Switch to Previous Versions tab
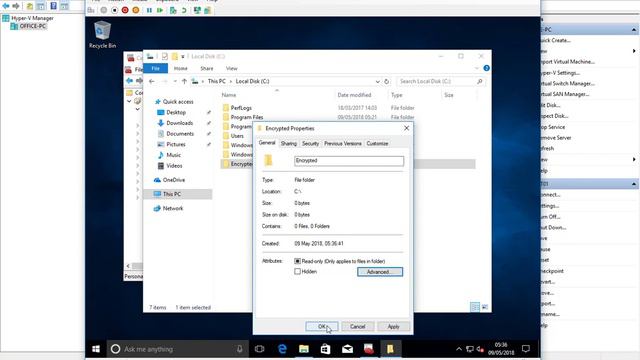The image size is (640, 360). [x=342, y=144]
